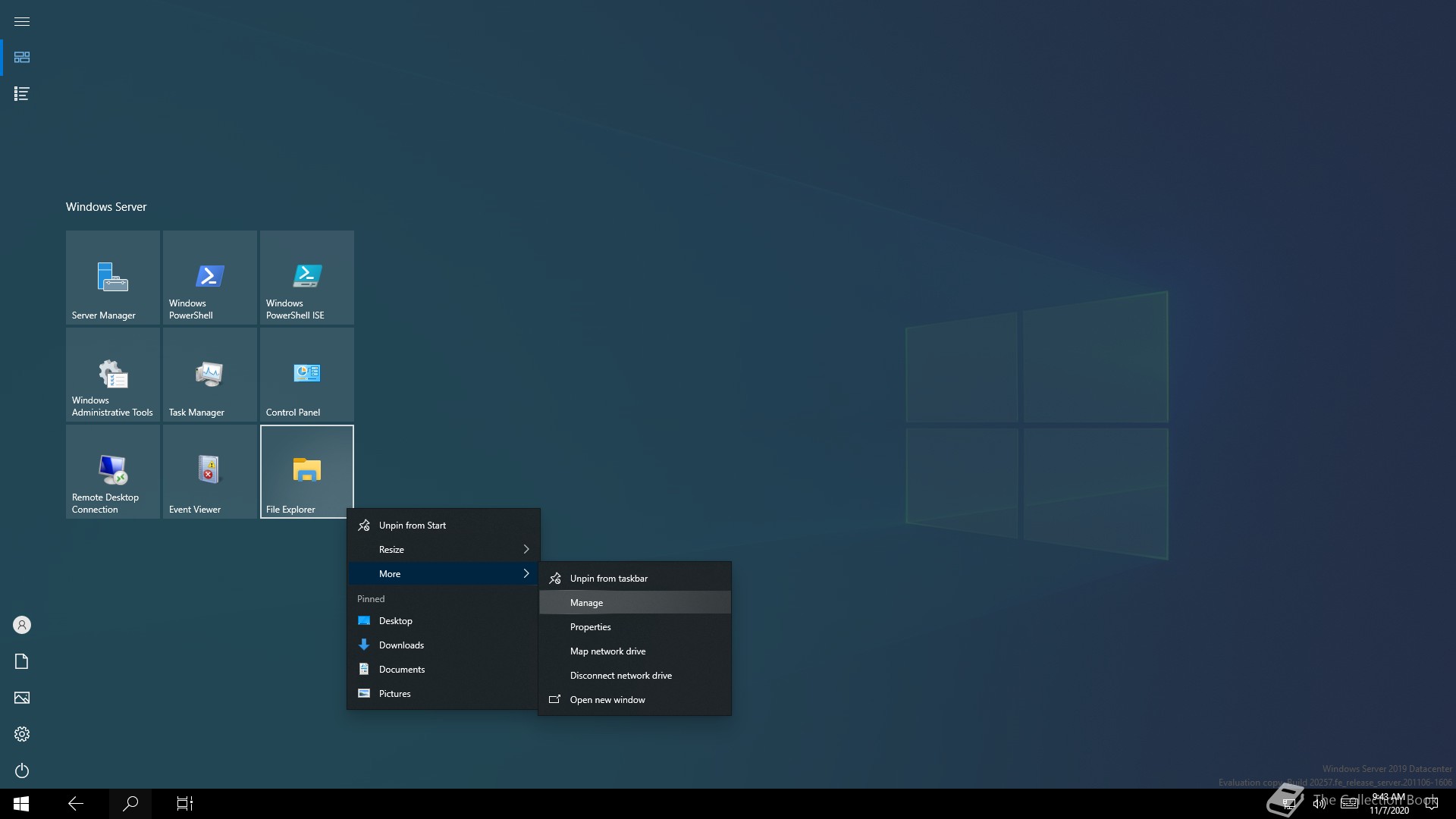The height and width of the screenshot is (819, 1456).
Task: Choose Disconnect network drive
Action: pyautogui.click(x=635, y=676)
